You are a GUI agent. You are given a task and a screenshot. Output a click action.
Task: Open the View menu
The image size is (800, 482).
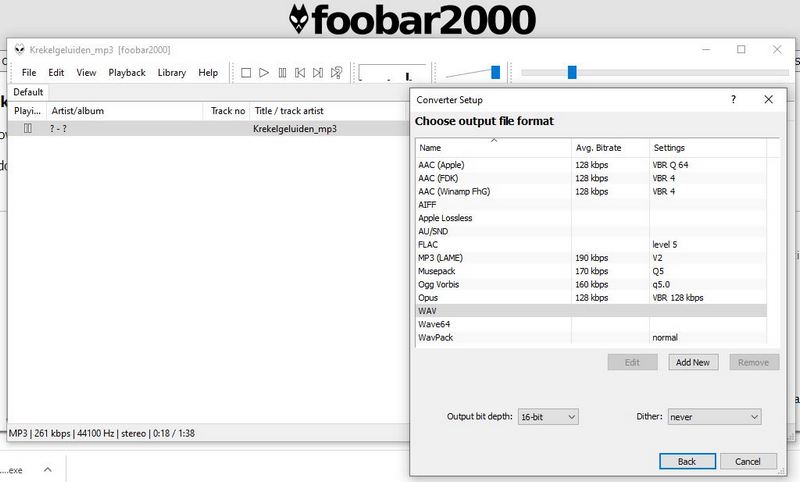coord(86,72)
